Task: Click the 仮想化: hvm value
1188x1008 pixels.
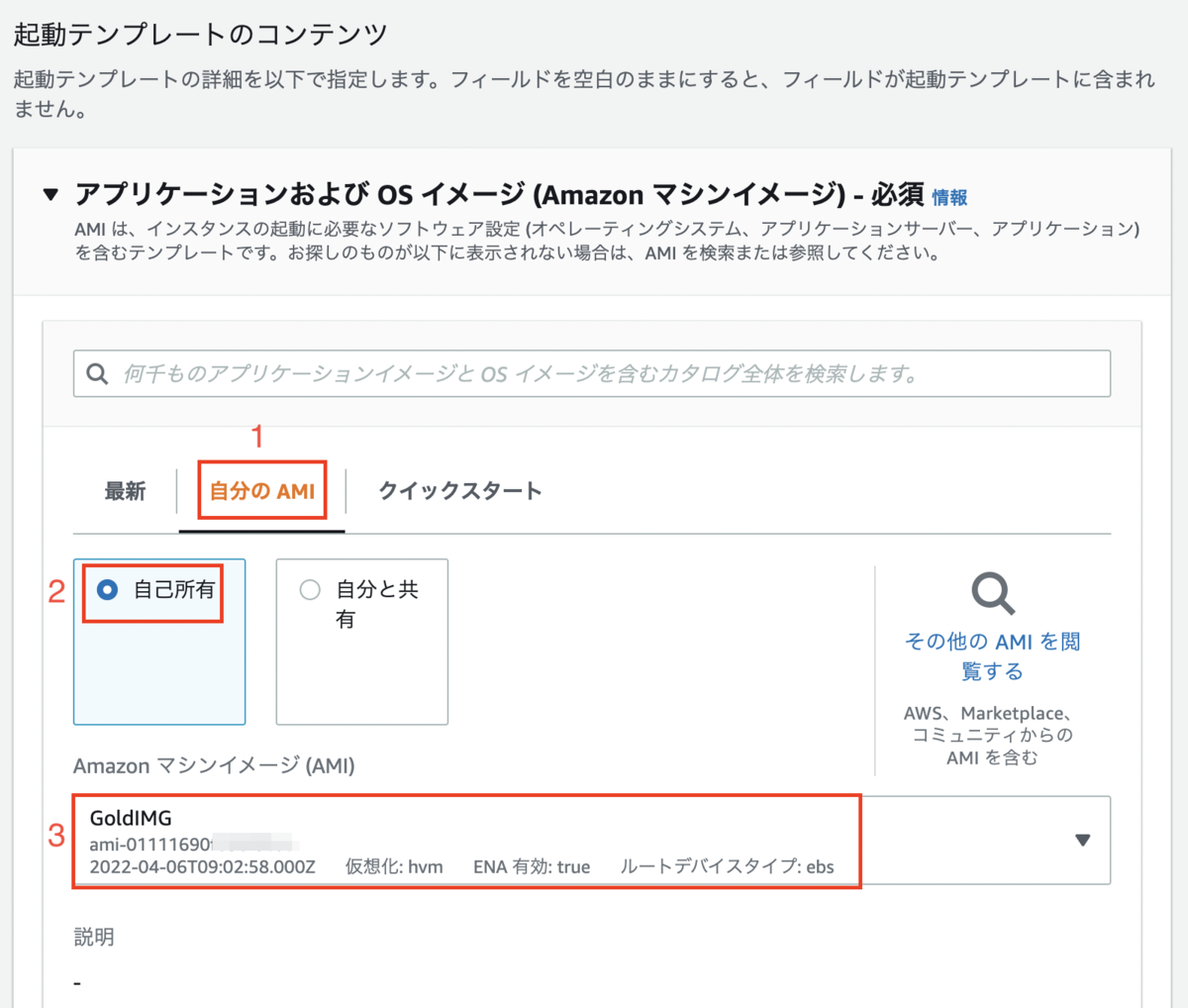Action: pos(394,866)
